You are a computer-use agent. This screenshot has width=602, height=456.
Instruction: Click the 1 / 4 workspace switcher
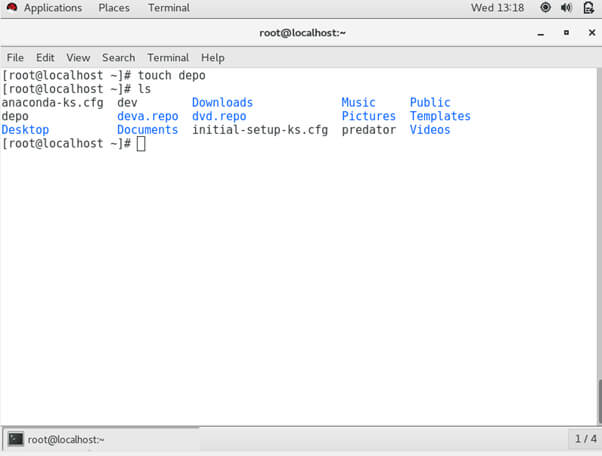[585, 439]
